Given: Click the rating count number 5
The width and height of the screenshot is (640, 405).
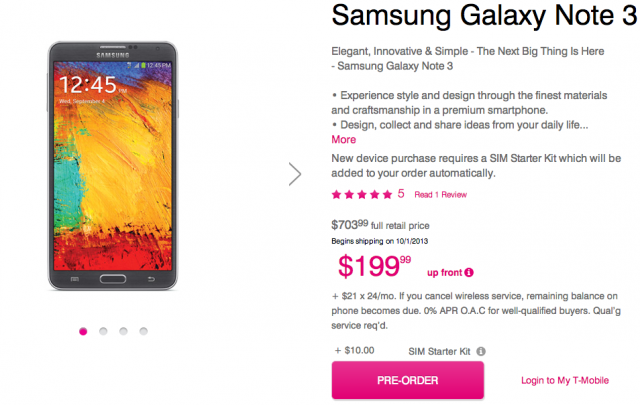Looking at the screenshot, I should click(x=401, y=194).
